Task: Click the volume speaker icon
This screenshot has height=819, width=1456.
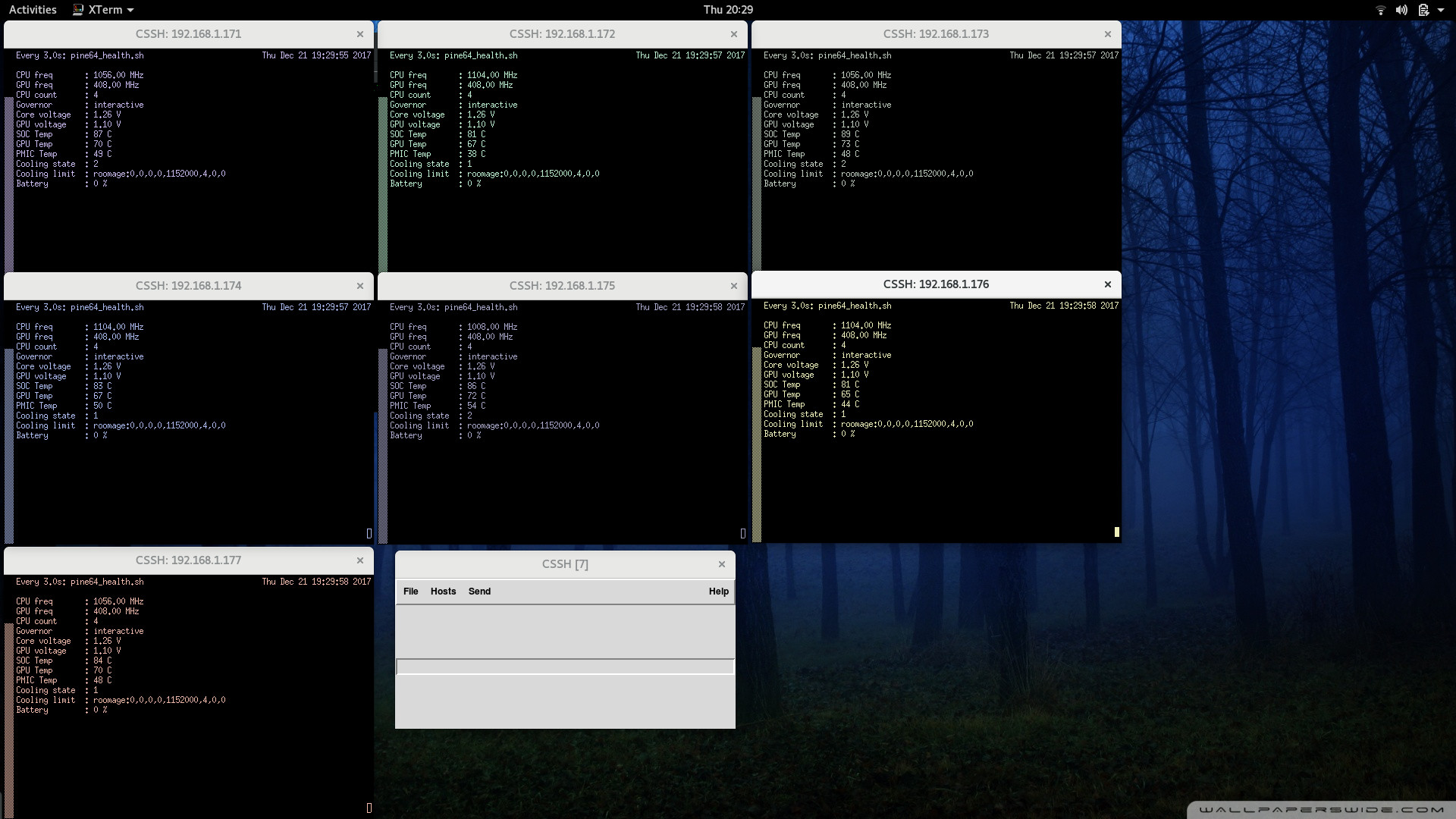Action: (1401, 10)
